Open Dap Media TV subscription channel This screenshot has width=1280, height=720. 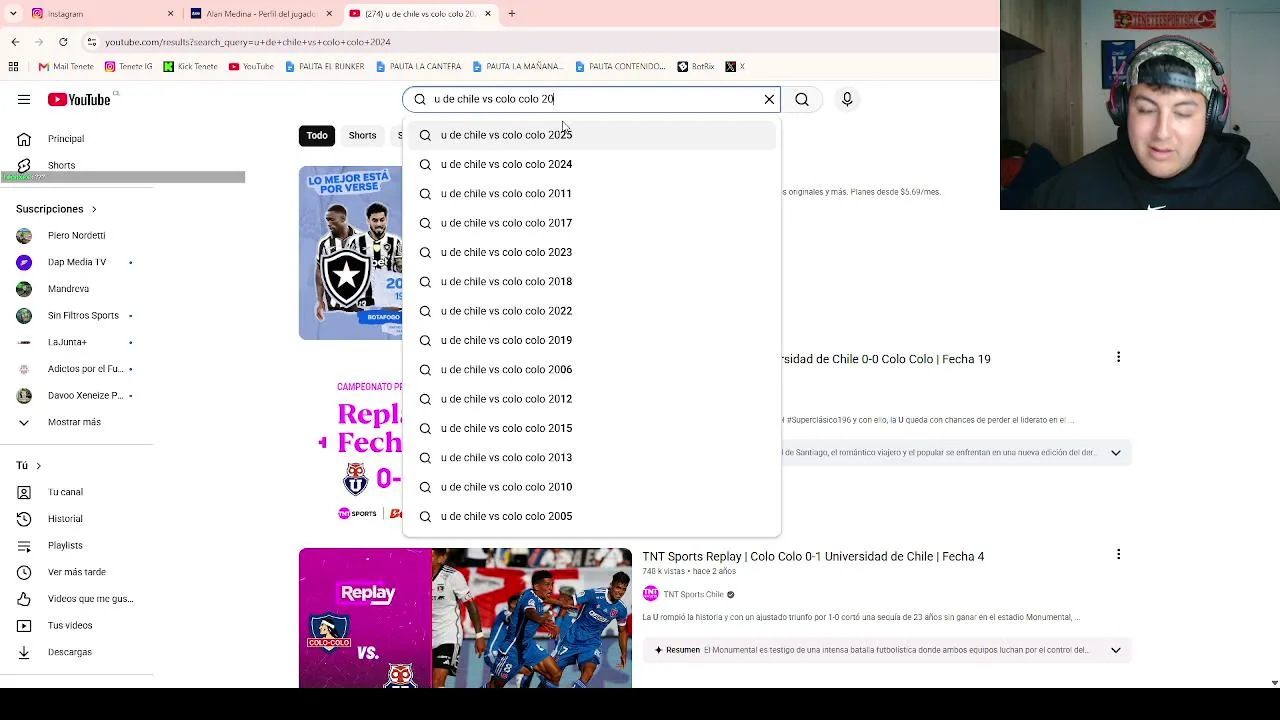pos(76,262)
